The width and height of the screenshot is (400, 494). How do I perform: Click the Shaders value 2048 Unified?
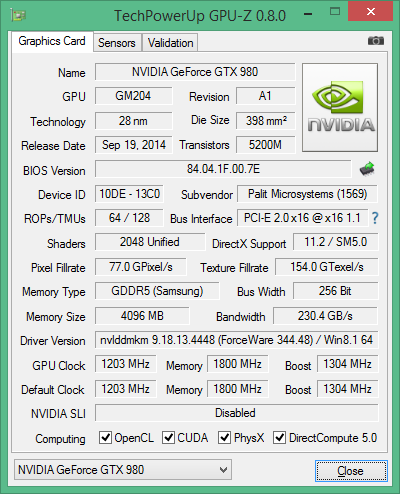pos(150,242)
